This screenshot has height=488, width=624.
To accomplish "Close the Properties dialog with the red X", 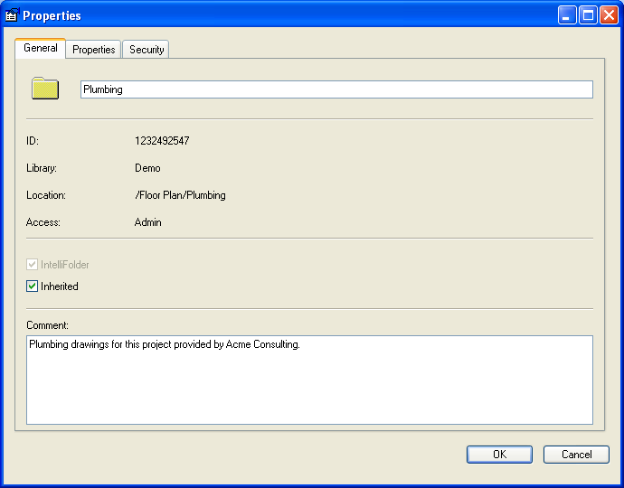I will [x=609, y=15].
